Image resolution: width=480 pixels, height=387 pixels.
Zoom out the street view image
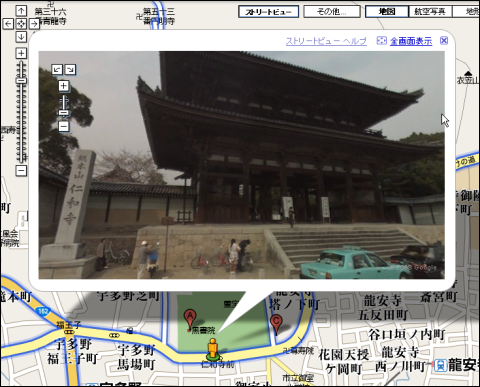tap(64, 126)
